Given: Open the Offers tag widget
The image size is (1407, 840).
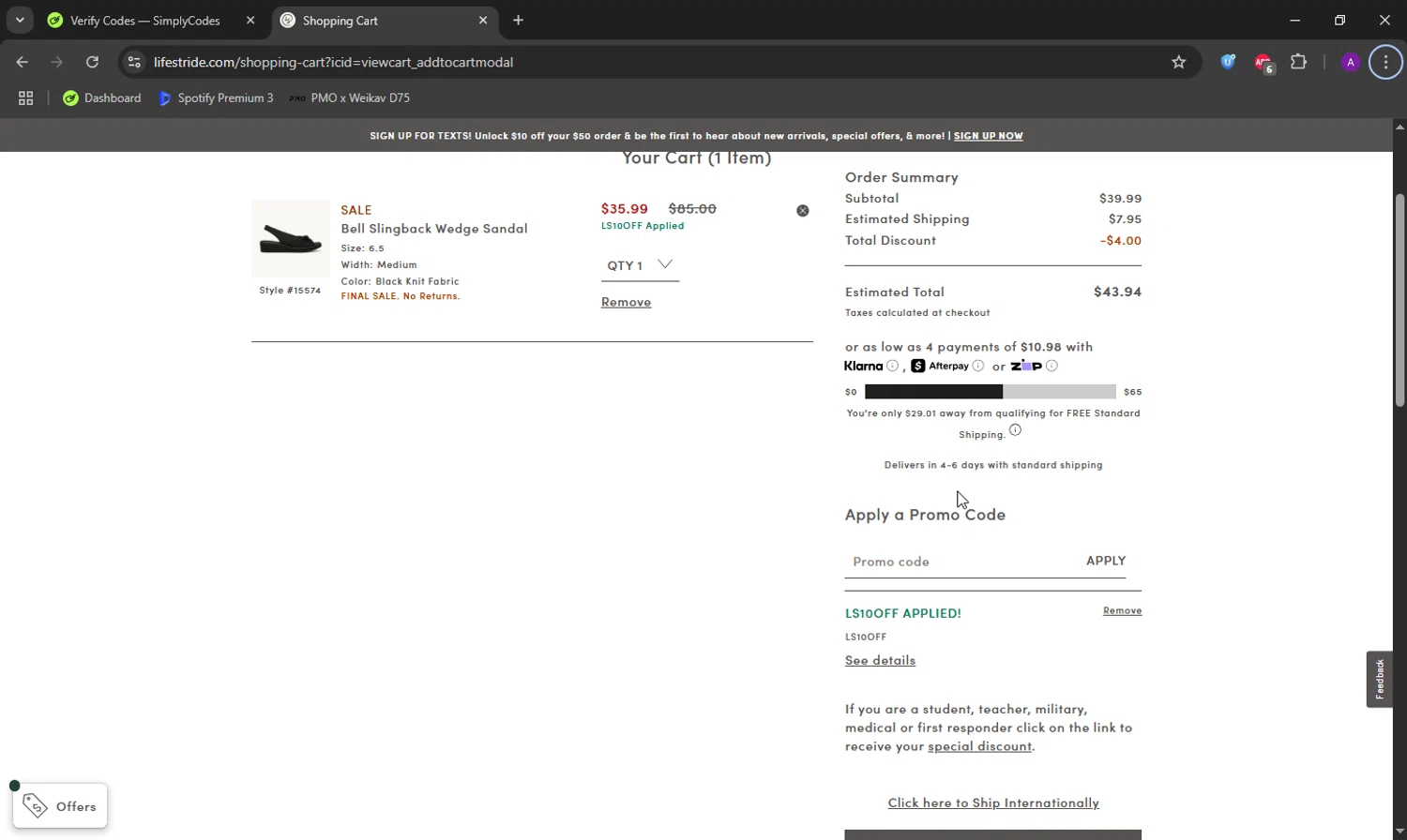Looking at the screenshot, I should [60, 806].
